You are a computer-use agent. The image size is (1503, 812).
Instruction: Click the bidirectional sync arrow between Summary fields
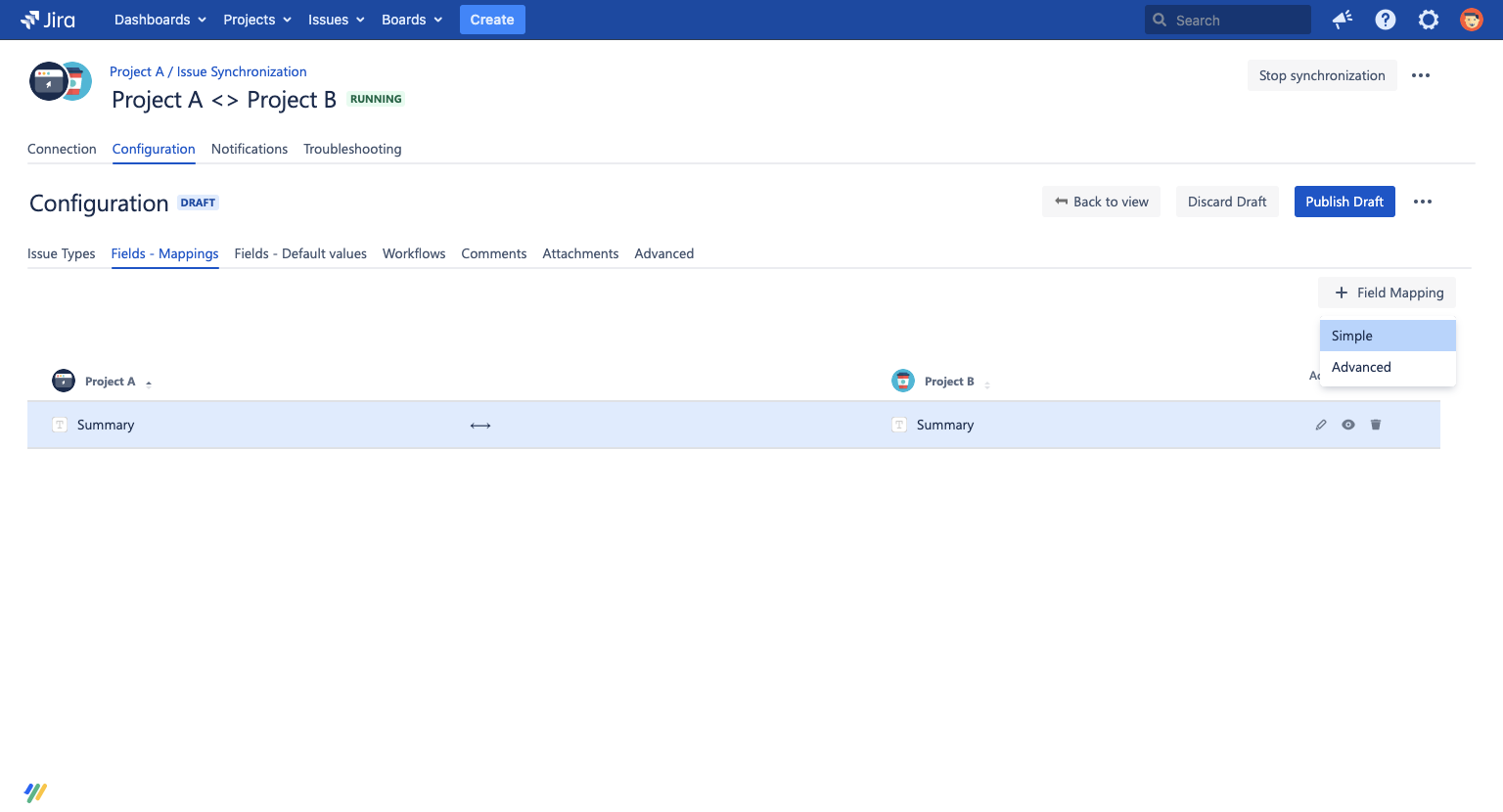[480, 425]
